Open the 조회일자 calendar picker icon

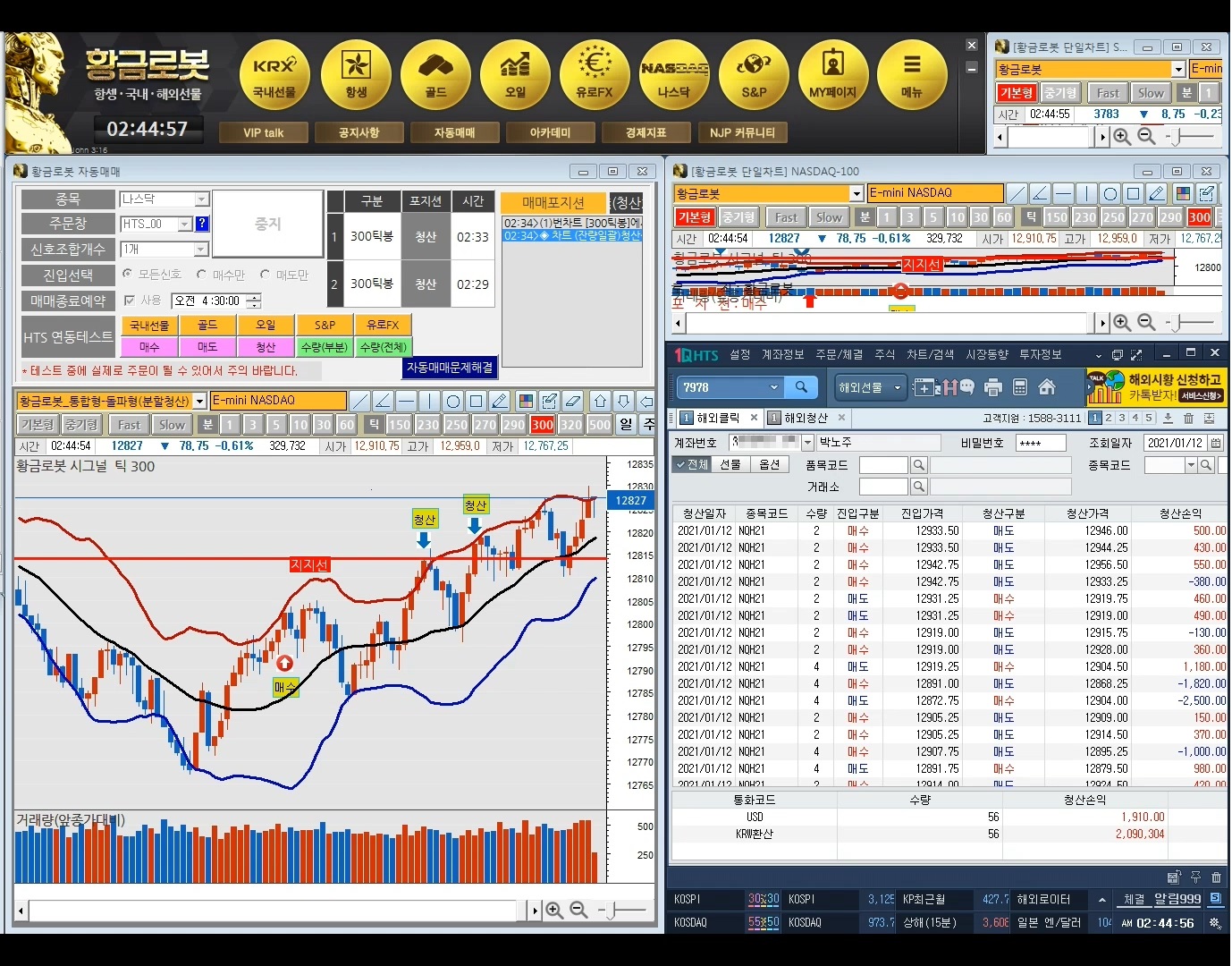click(x=1216, y=443)
